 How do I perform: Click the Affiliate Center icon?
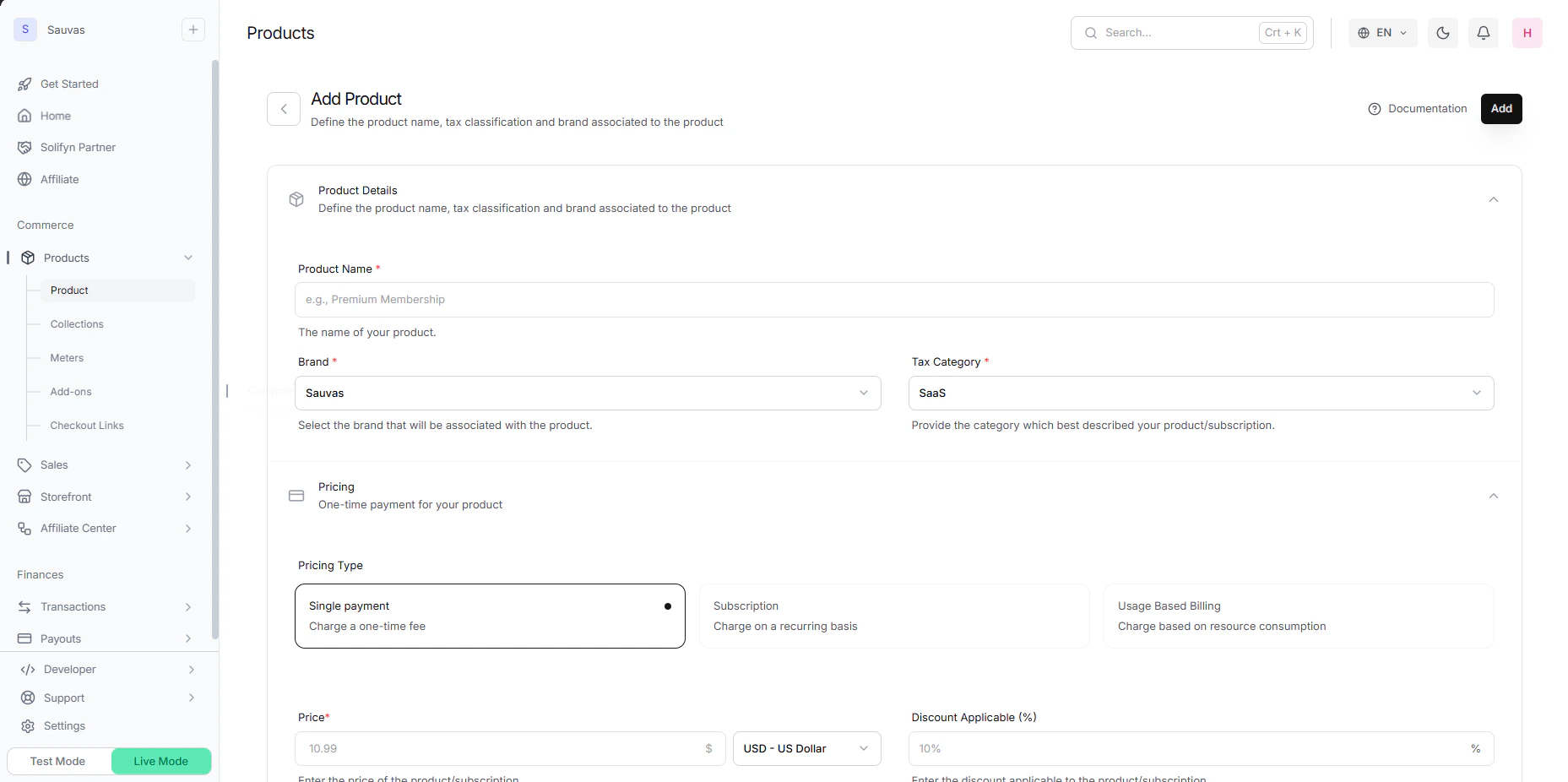(x=24, y=529)
